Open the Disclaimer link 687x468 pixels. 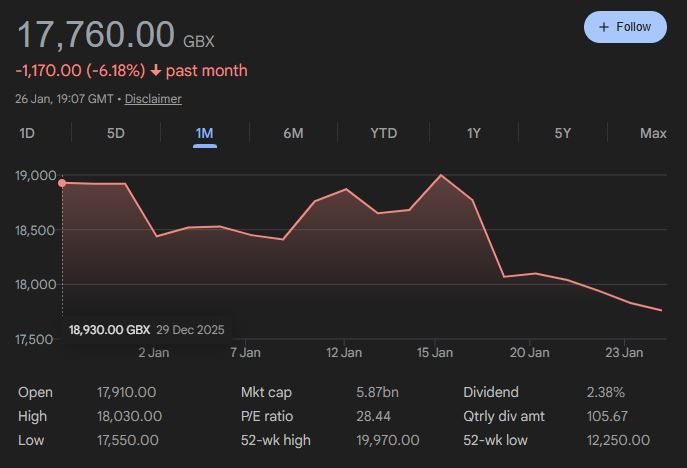click(x=153, y=99)
